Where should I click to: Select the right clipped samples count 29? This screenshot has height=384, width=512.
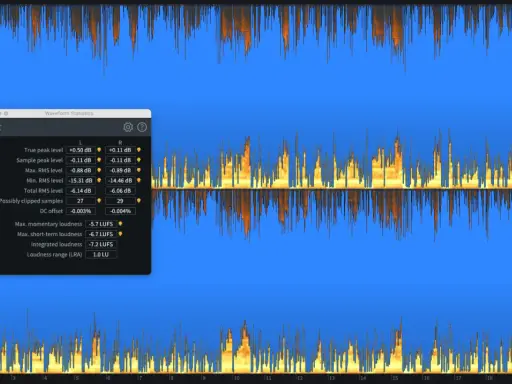click(x=120, y=201)
